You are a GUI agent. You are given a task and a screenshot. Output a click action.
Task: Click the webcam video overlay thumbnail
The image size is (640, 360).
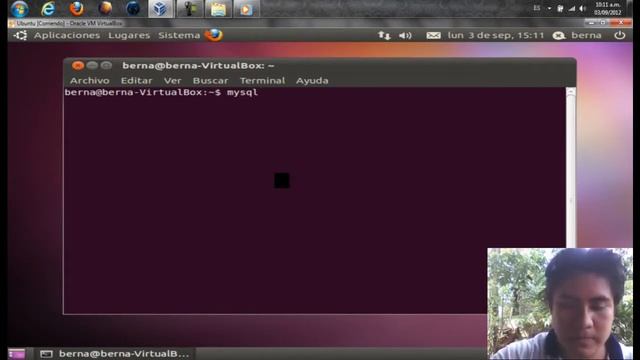point(560,304)
